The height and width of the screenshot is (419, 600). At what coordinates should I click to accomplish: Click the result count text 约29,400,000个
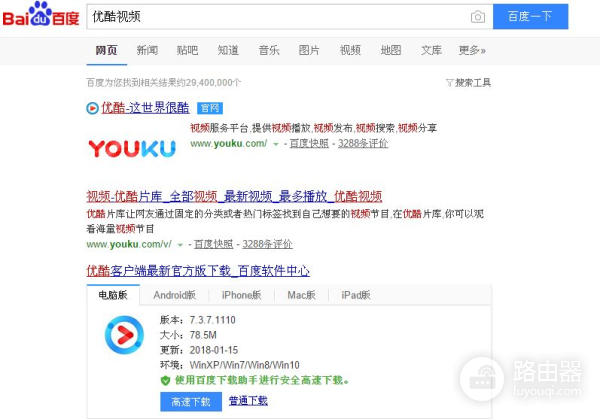[x=210, y=83]
